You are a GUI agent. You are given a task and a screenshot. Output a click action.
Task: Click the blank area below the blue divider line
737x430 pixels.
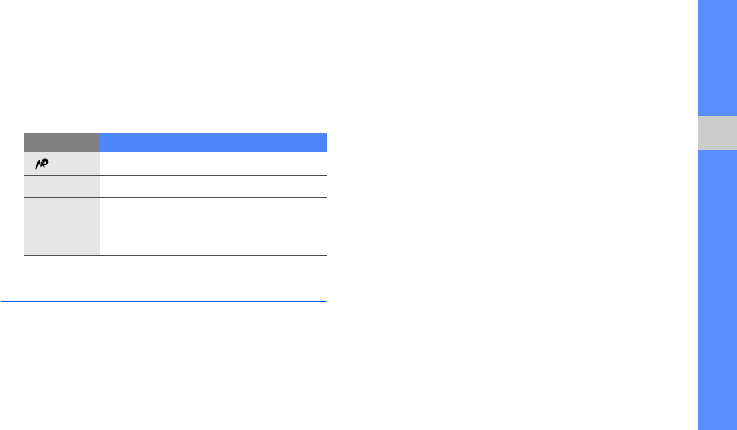coord(164,366)
